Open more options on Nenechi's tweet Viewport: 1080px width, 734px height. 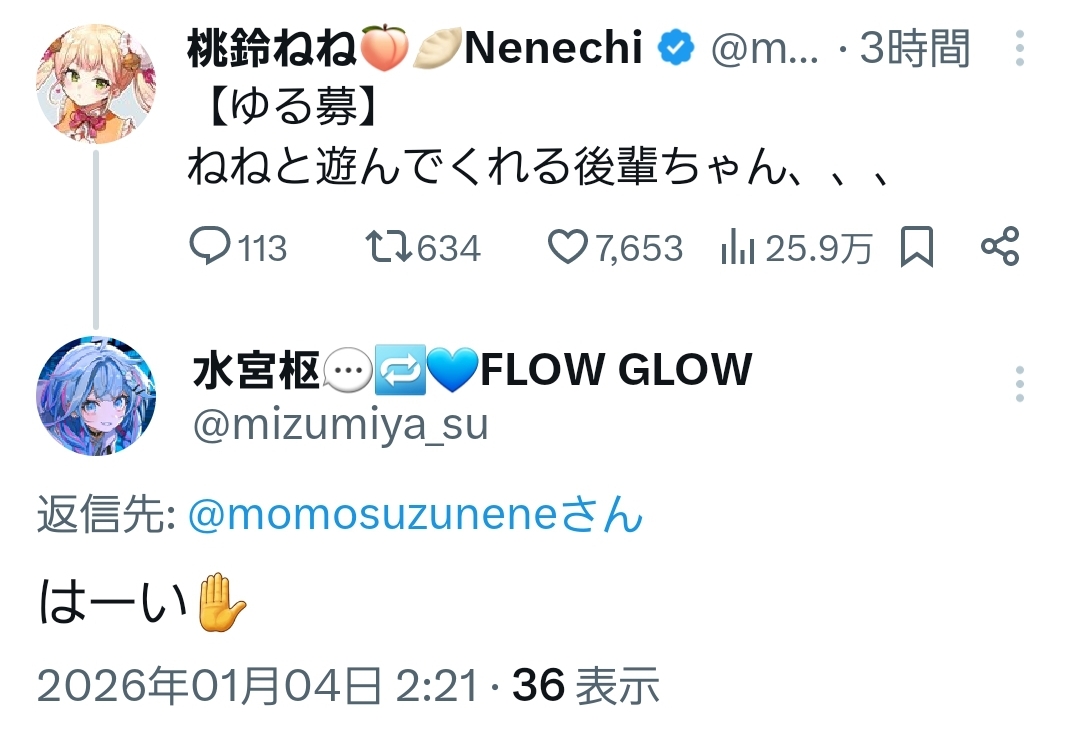point(1019,48)
